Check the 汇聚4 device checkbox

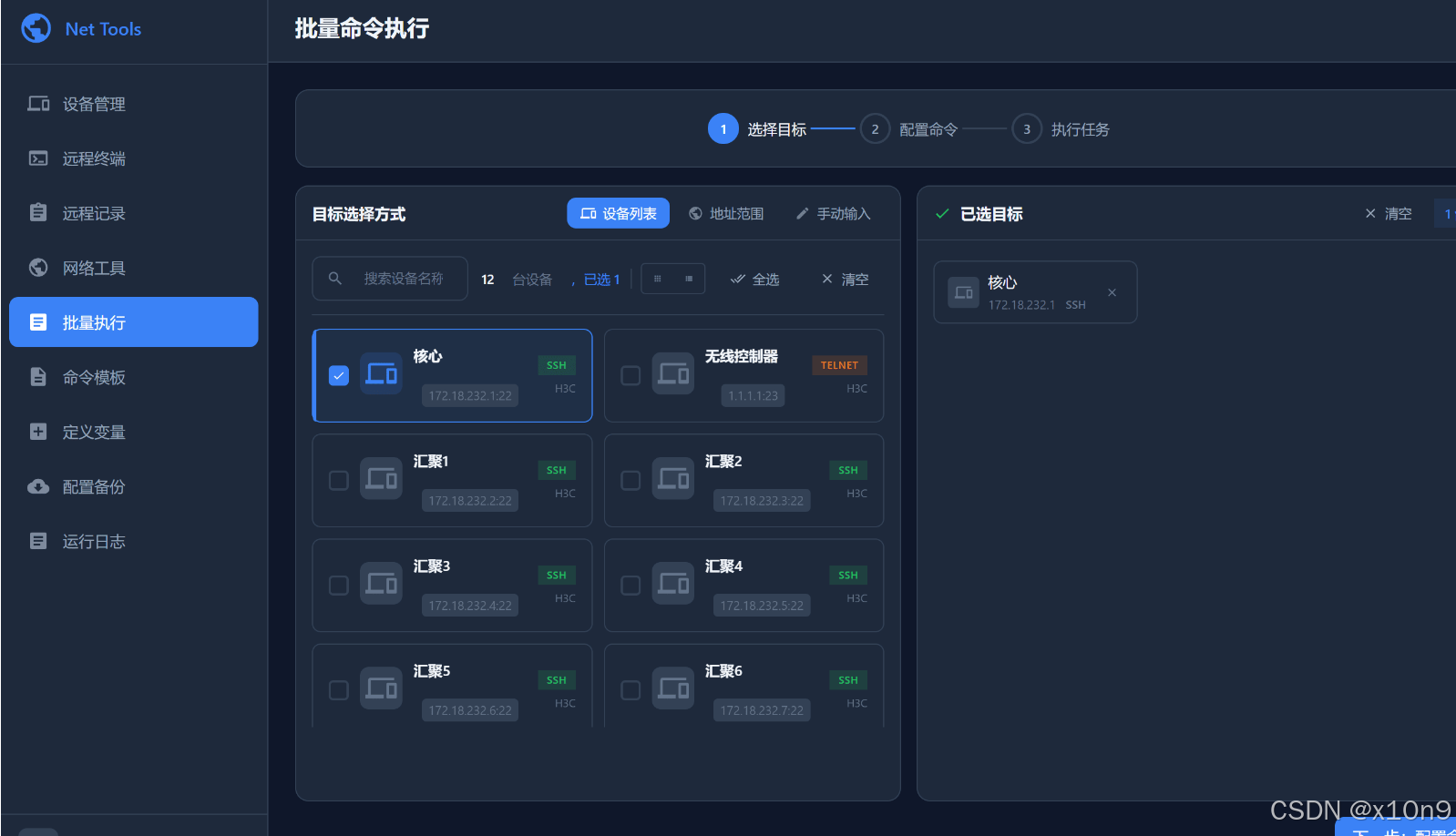(631, 585)
